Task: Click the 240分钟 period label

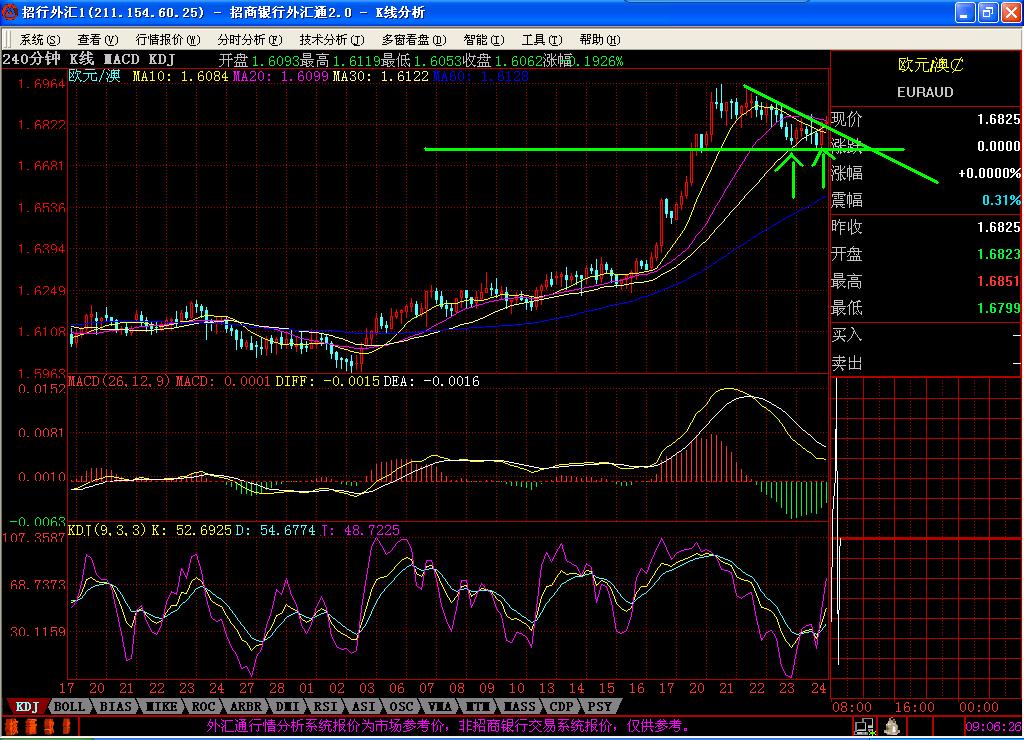Action: pyautogui.click(x=31, y=59)
